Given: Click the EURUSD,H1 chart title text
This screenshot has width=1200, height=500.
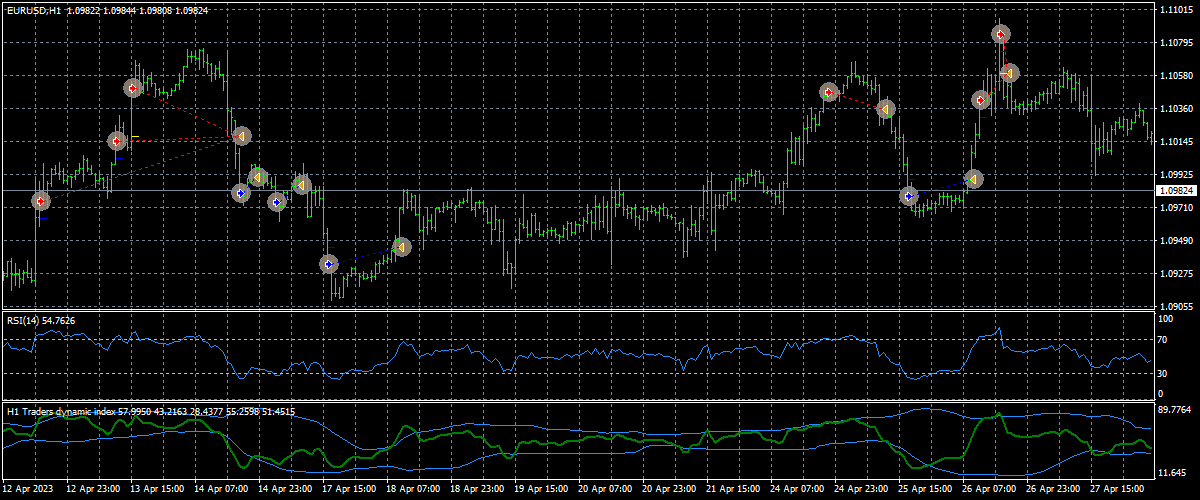Looking at the screenshot, I should tap(33, 9).
